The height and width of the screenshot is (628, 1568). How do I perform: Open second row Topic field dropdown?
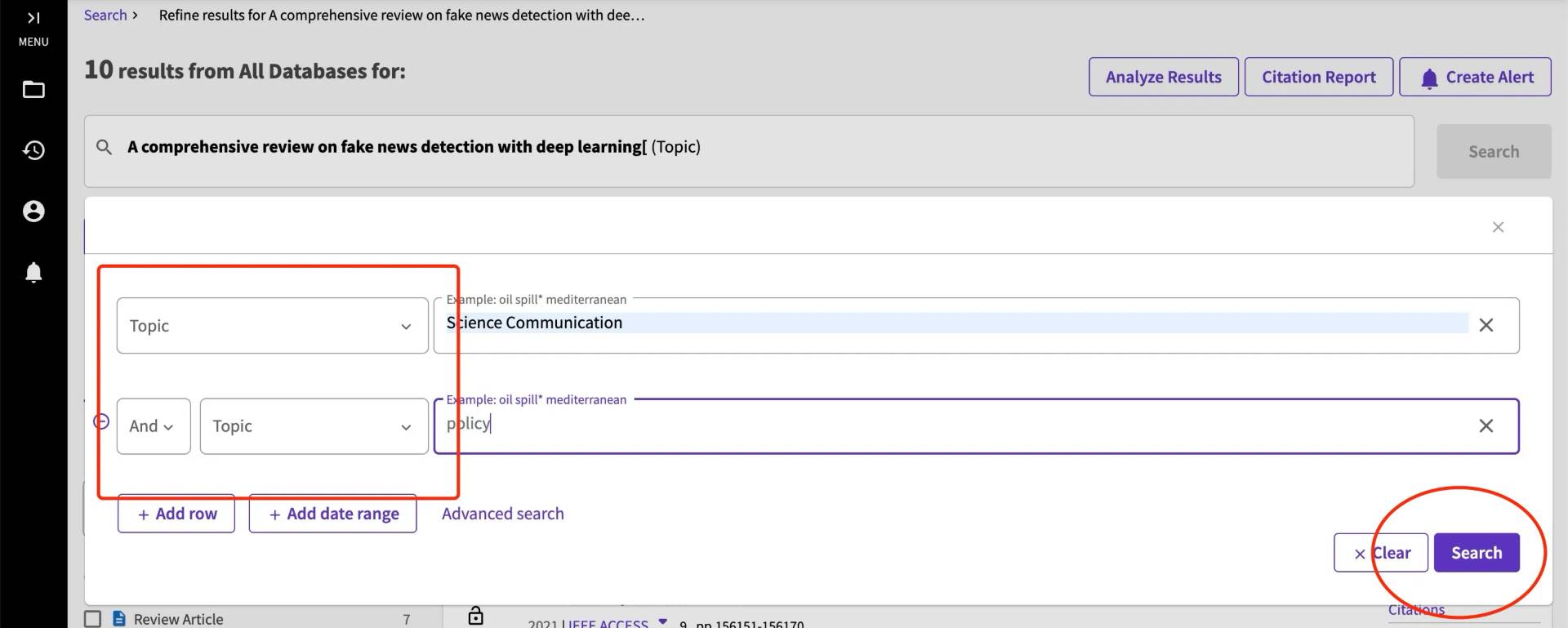pos(314,425)
